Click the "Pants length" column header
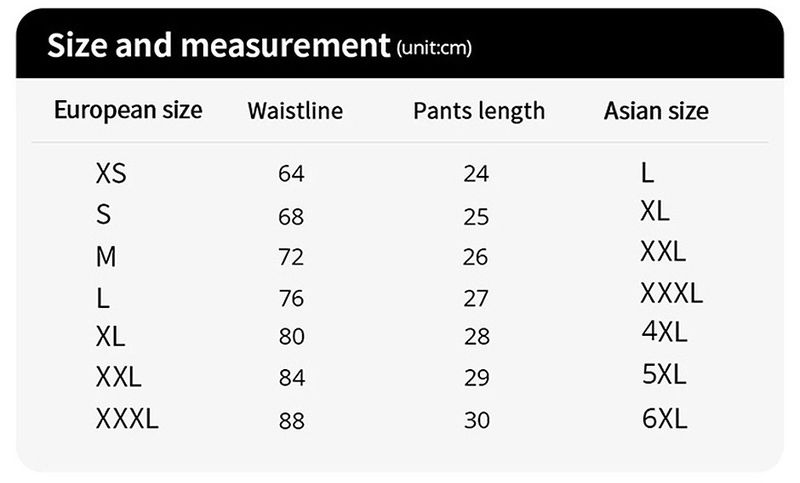The width and height of the screenshot is (800, 483). coord(479,111)
